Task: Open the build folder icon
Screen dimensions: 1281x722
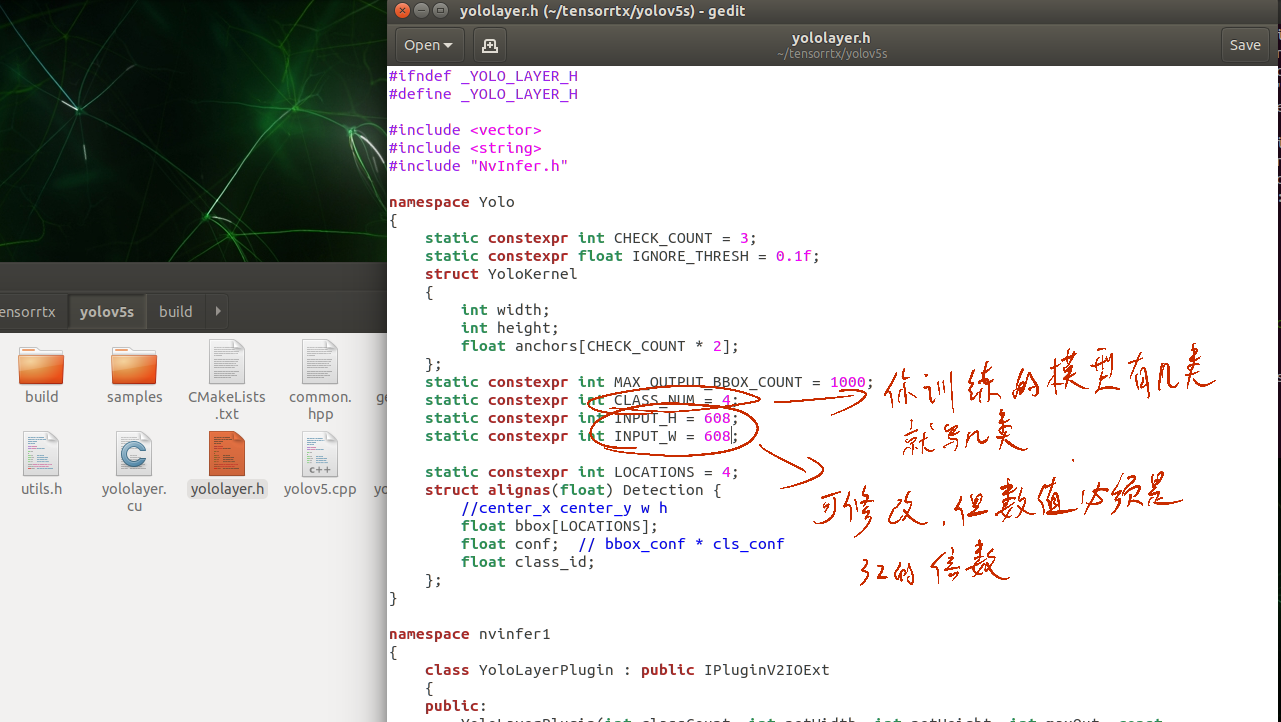Action: [41, 366]
